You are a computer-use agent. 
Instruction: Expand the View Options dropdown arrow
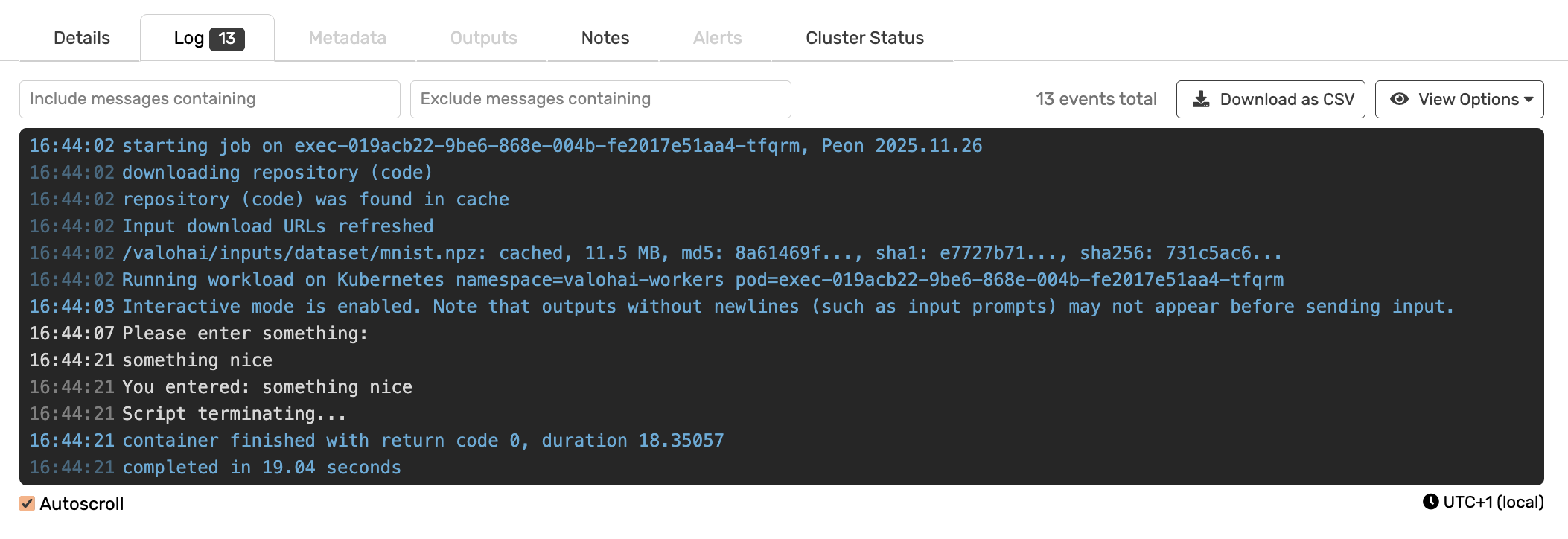(x=1529, y=99)
